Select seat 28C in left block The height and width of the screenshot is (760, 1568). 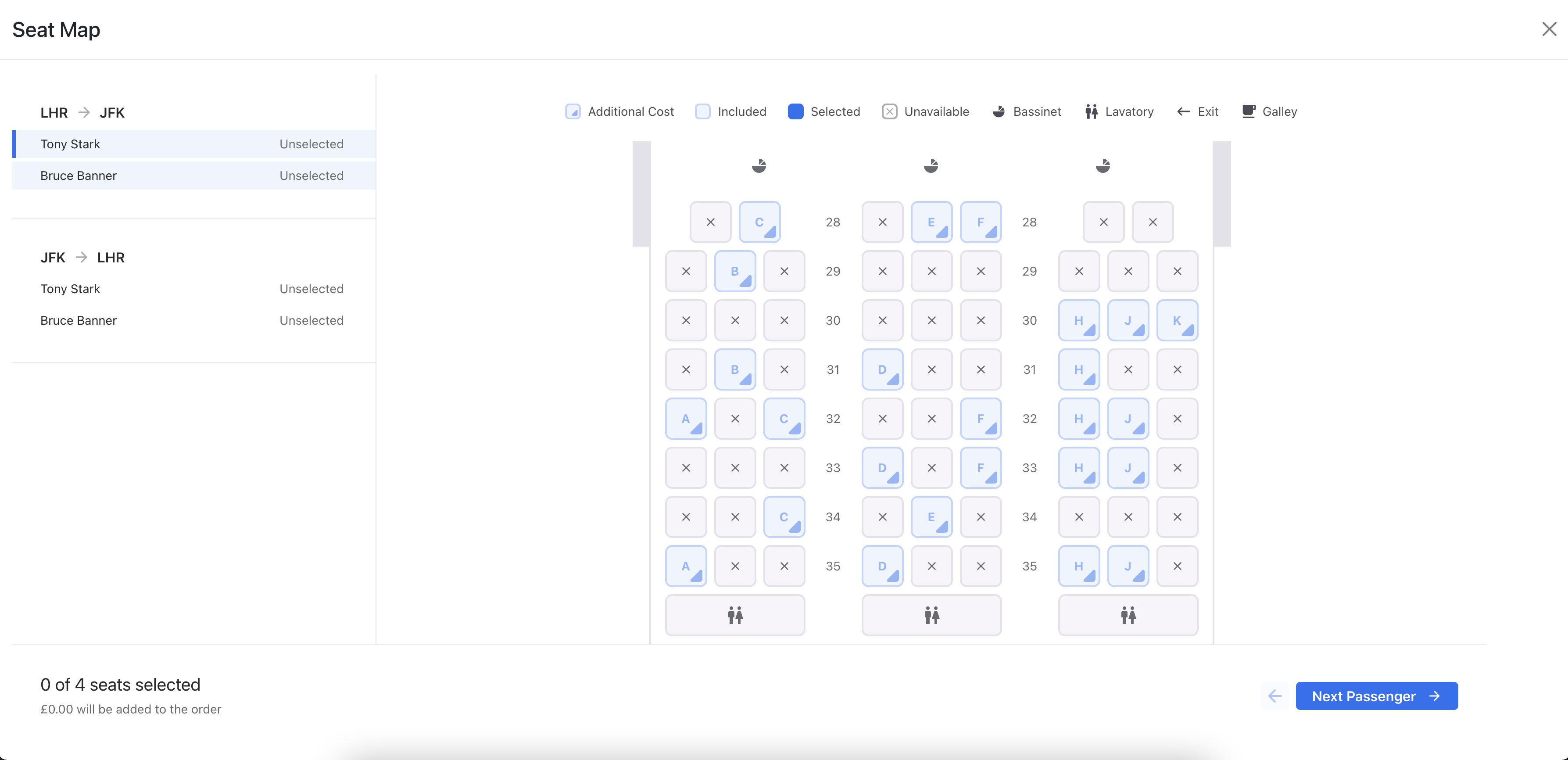tap(759, 222)
